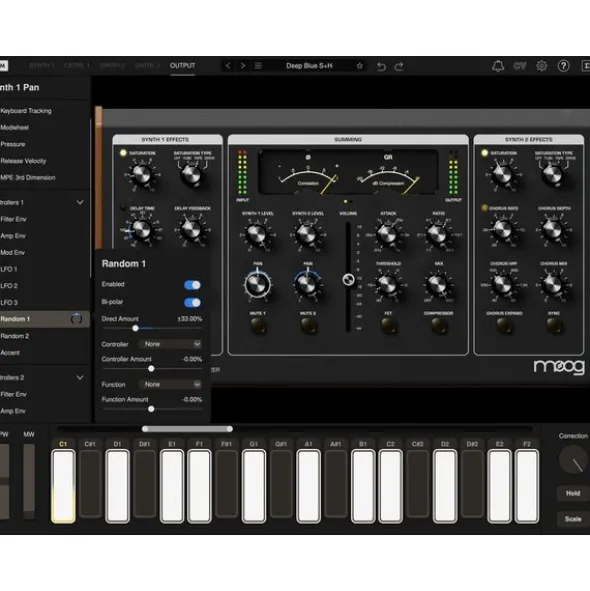Open the preset list menu icon
This screenshot has width=590, height=591.
pos(258,66)
